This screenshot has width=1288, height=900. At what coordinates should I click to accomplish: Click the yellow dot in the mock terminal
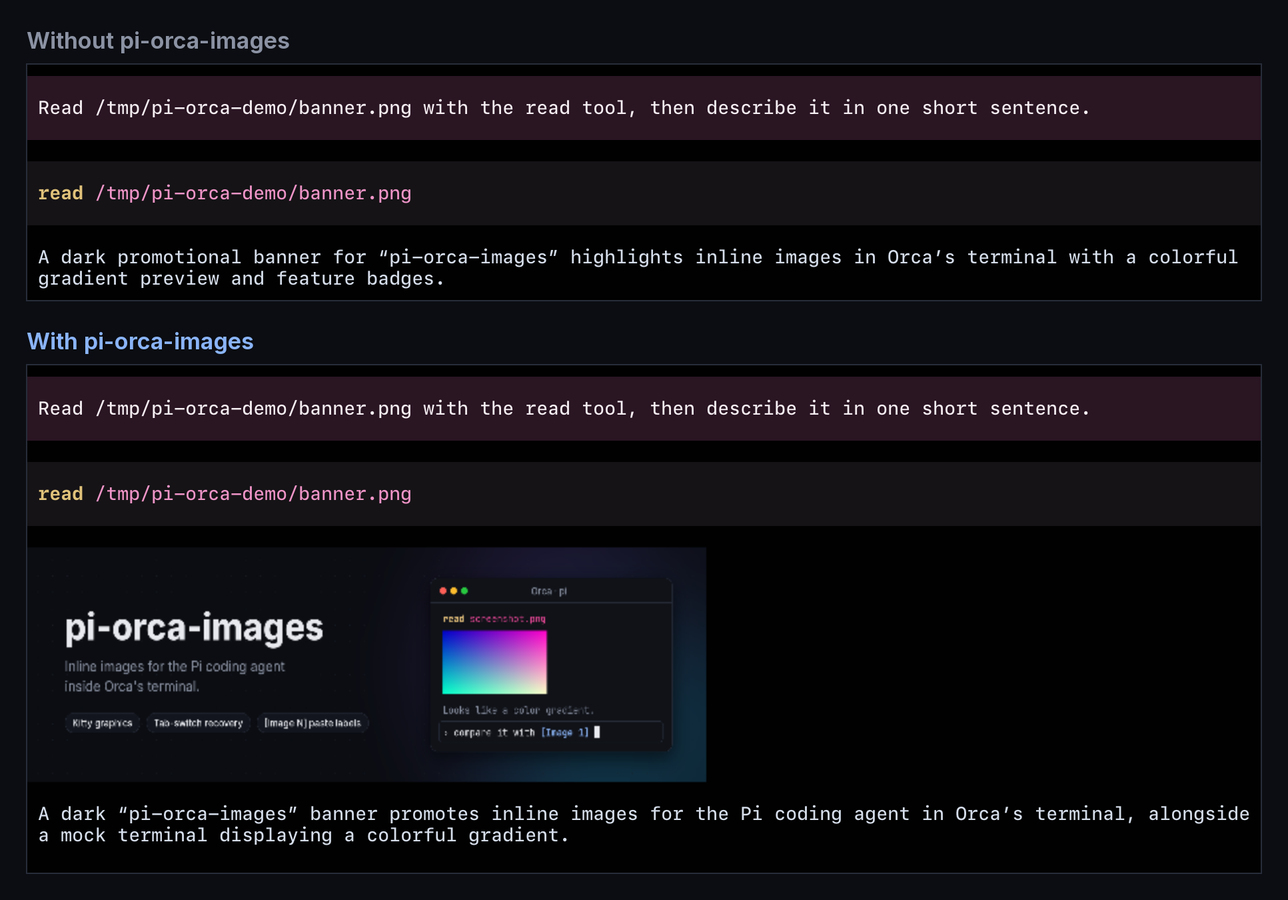pyautogui.click(x=454, y=591)
